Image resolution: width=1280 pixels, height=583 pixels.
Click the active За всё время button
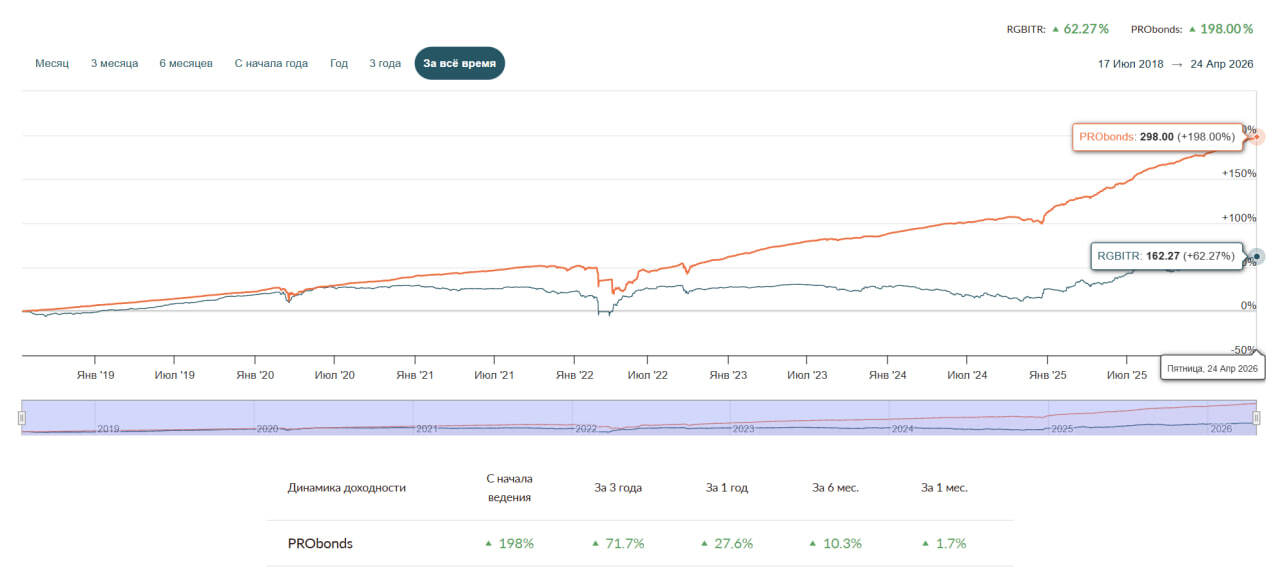[x=460, y=63]
